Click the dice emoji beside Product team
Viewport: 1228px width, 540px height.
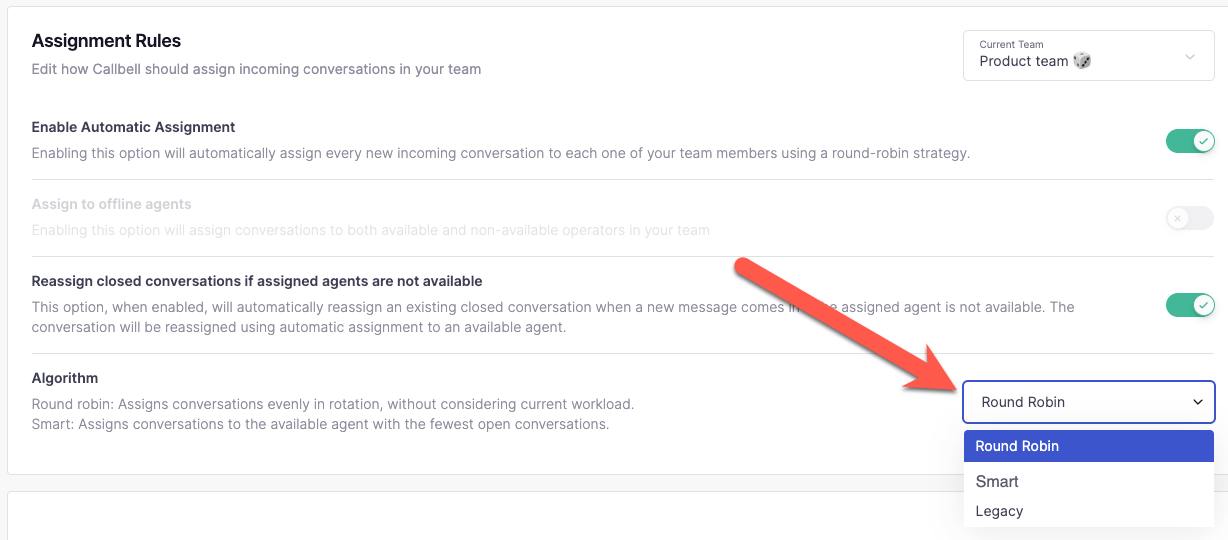[1082, 61]
